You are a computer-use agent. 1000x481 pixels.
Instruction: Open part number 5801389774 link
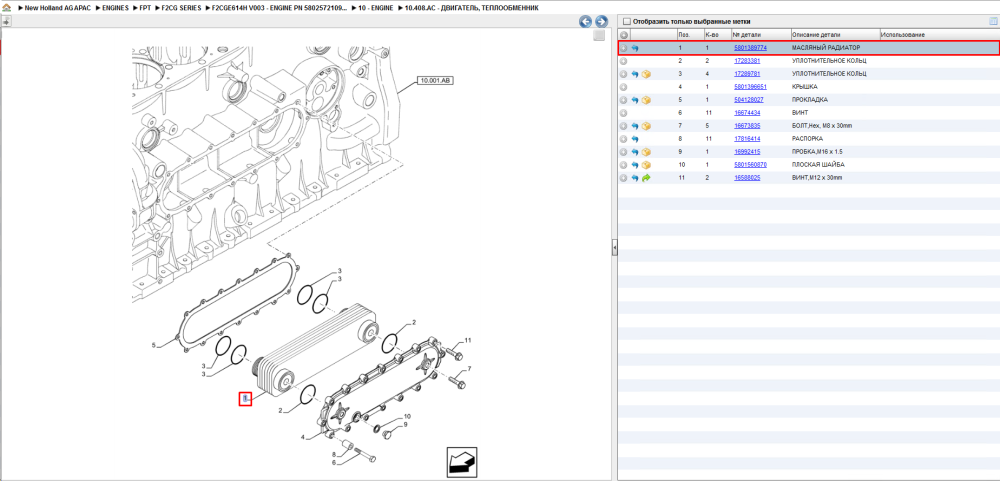(x=750, y=48)
